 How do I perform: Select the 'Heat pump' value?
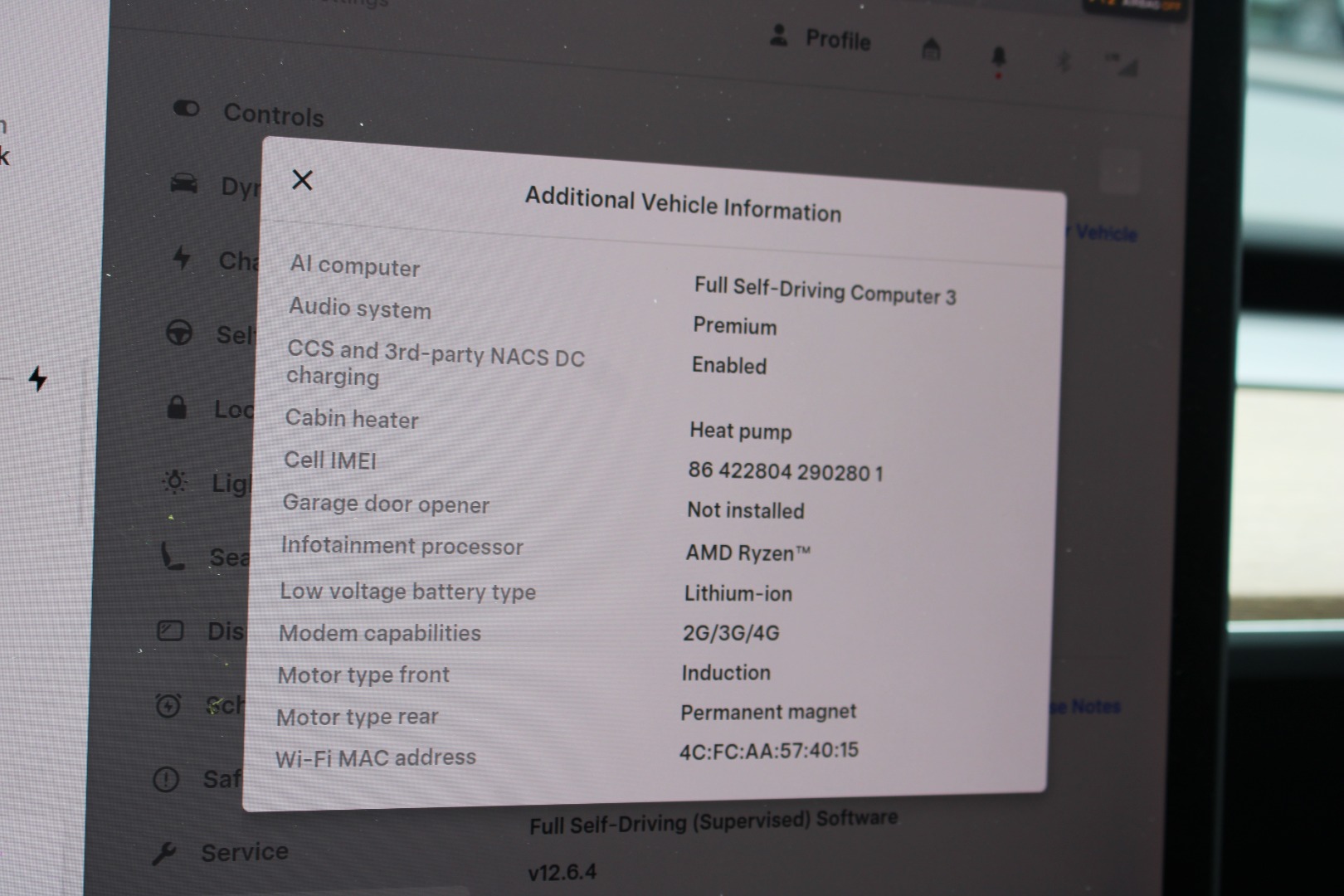point(741,431)
